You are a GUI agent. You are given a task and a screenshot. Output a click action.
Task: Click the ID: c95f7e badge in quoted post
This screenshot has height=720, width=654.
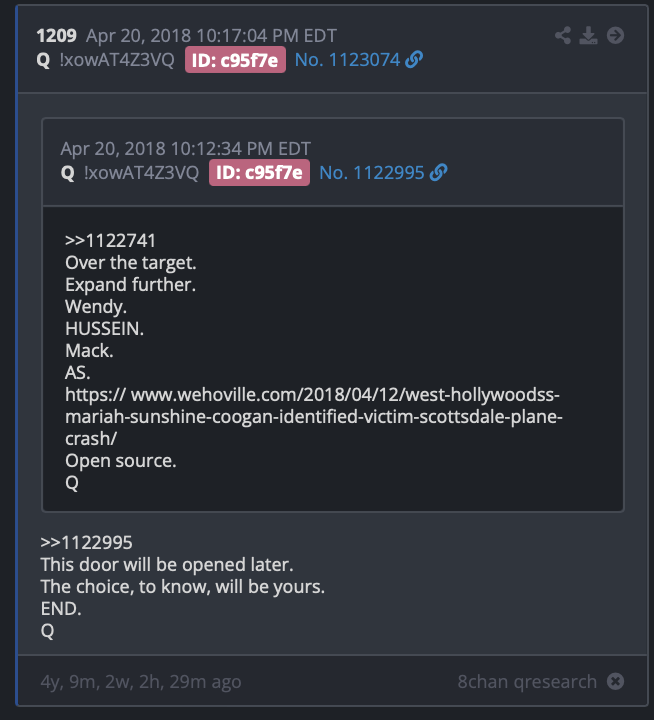tap(259, 173)
